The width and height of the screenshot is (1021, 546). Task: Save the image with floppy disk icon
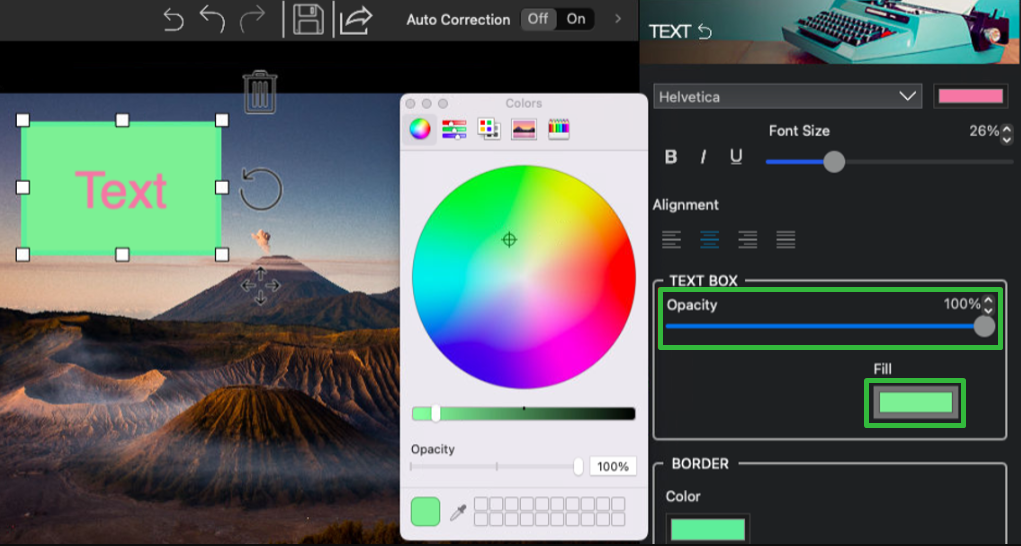(x=308, y=20)
